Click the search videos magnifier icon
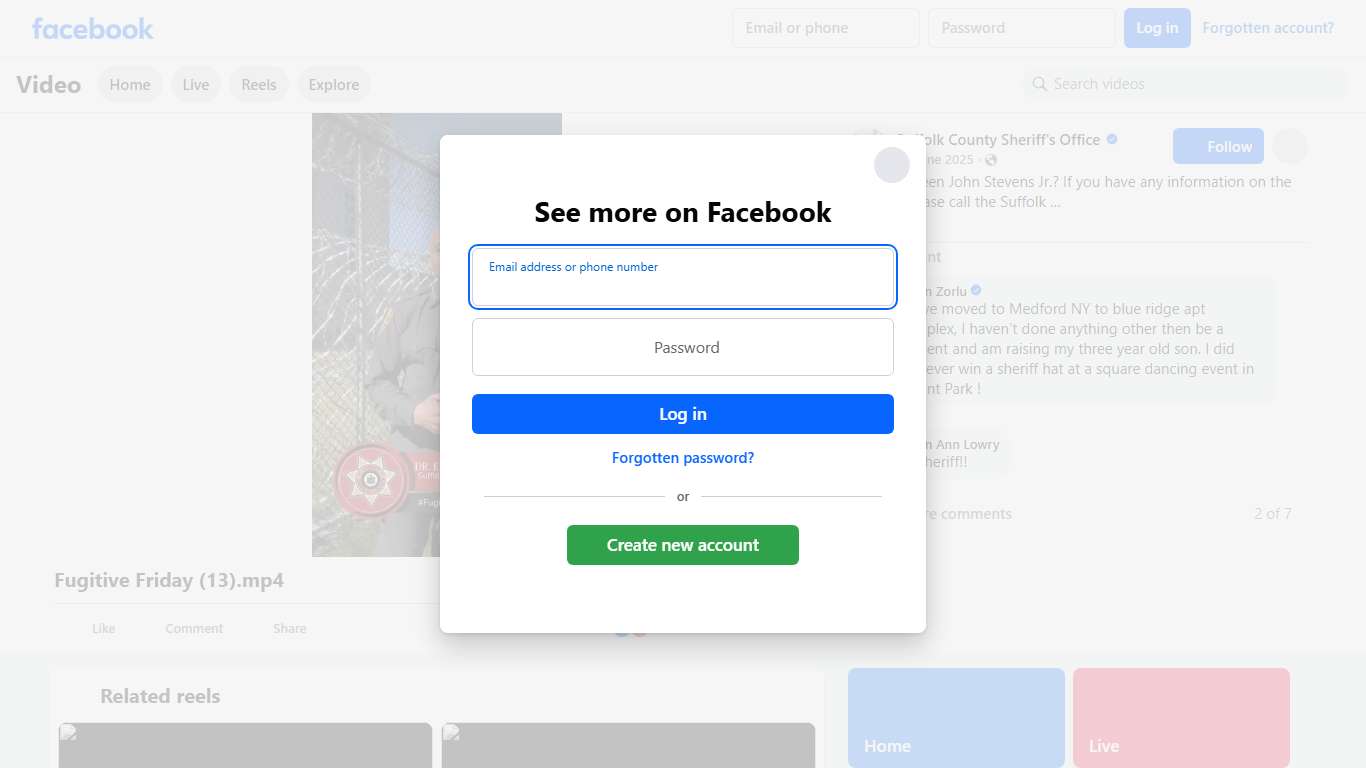1366x768 pixels. (1040, 84)
